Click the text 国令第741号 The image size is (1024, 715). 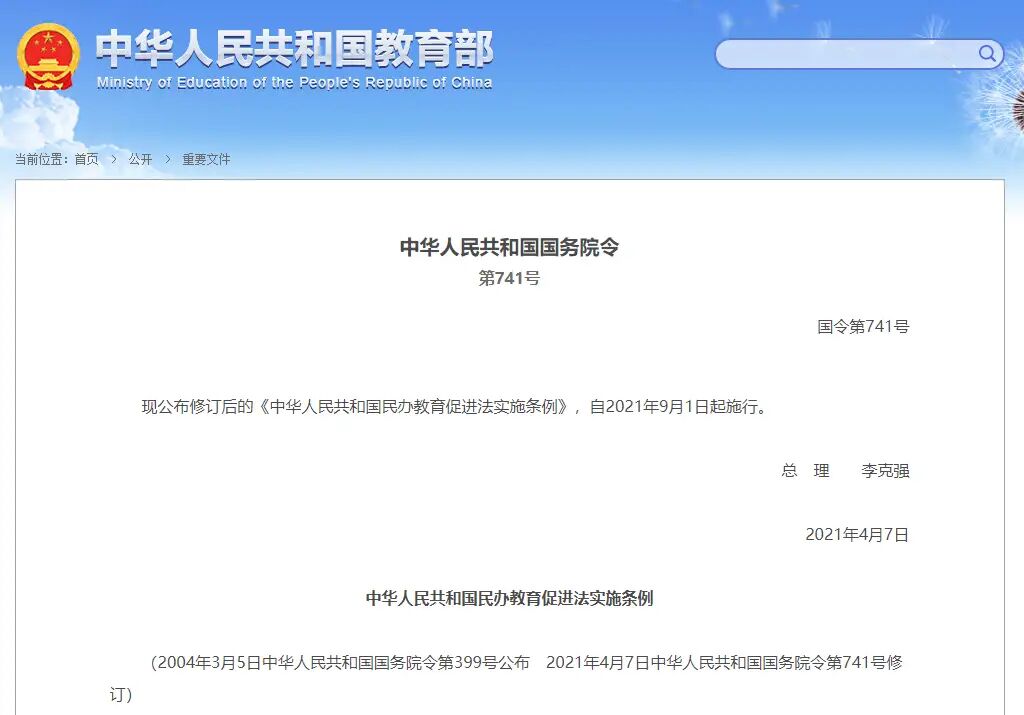coord(863,326)
